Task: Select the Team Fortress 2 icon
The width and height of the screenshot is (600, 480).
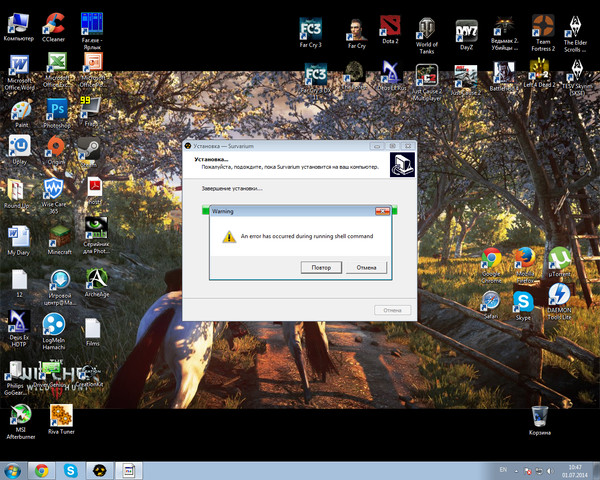Action: (x=543, y=33)
